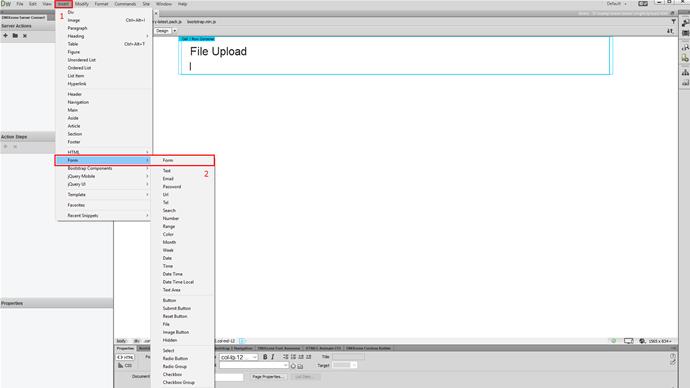Click the Bold formatting button
The width and height of the screenshot is (690, 388).
point(265,357)
